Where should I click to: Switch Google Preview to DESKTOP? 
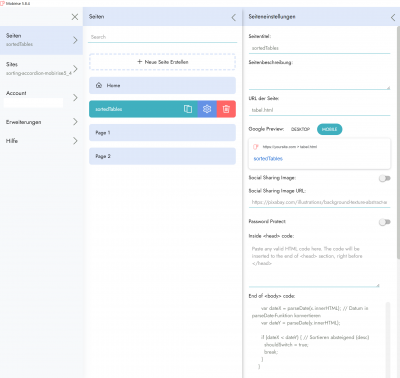[x=300, y=129]
